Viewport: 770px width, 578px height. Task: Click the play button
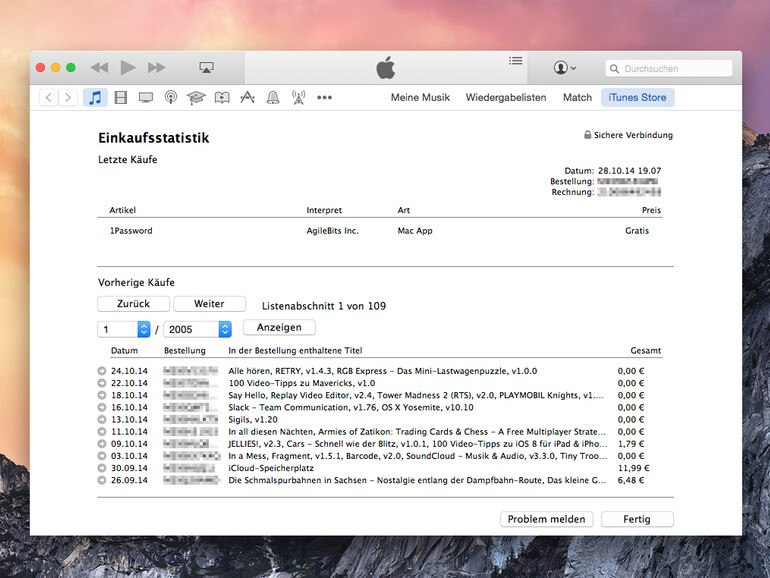[x=128, y=68]
